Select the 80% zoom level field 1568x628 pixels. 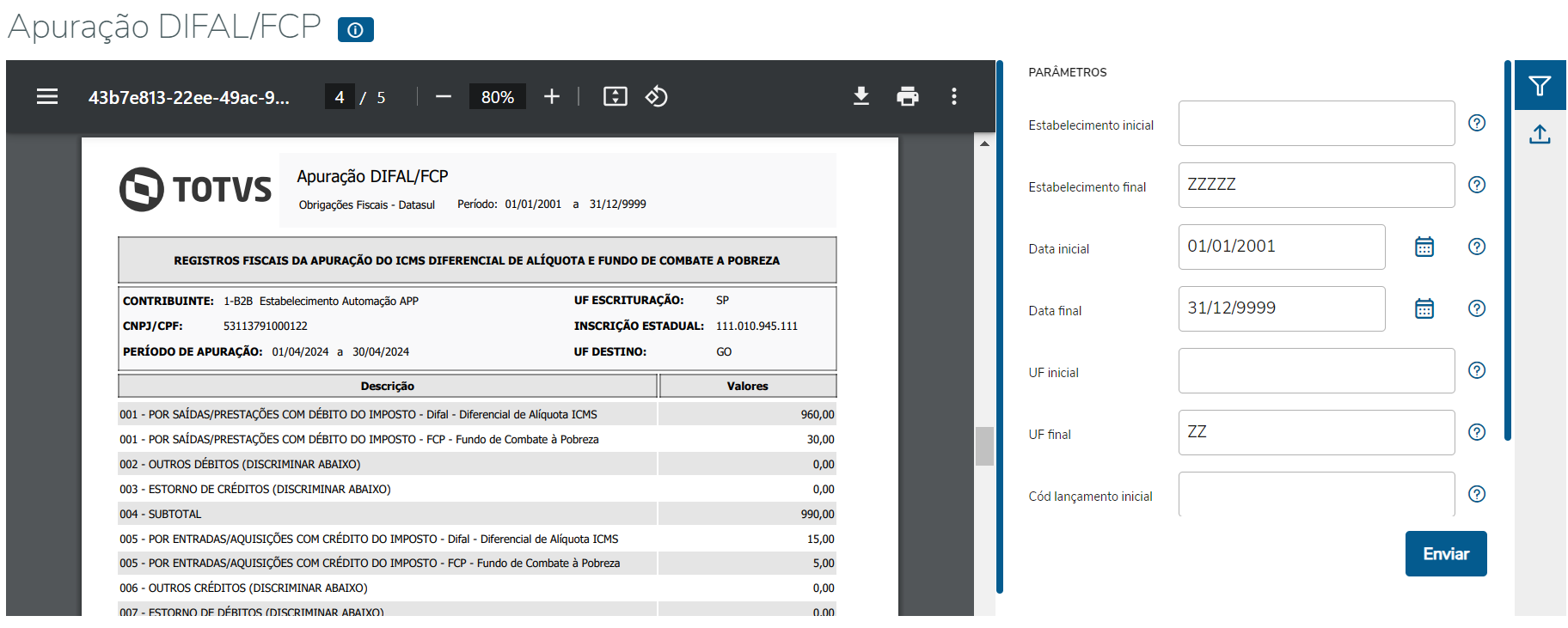tap(498, 97)
